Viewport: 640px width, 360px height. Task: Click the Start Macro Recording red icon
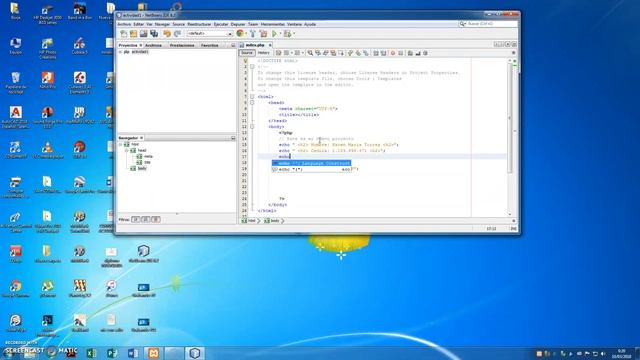point(393,53)
